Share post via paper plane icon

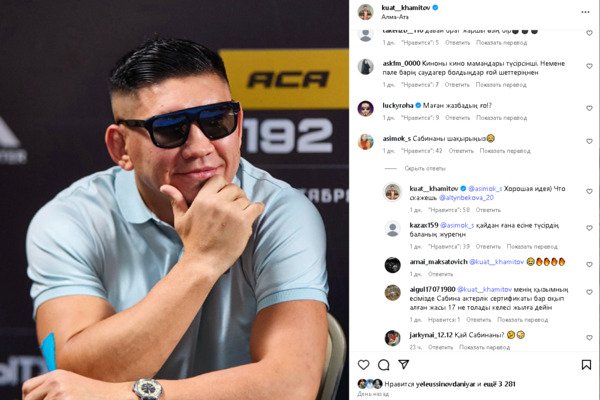tap(404, 364)
